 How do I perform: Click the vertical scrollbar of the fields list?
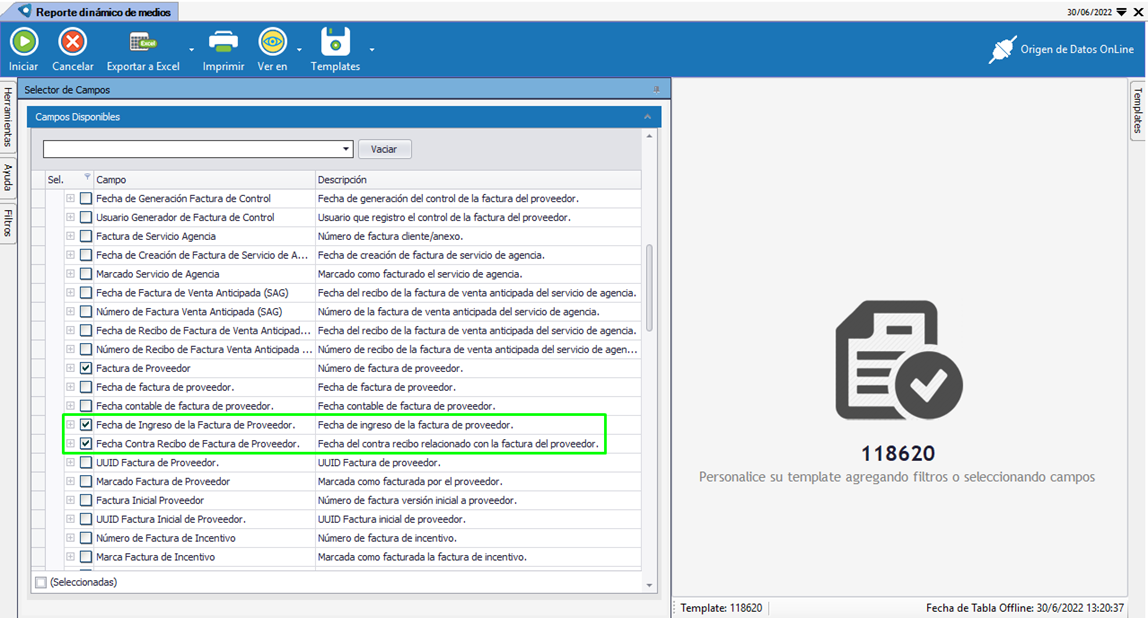click(650, 288)
